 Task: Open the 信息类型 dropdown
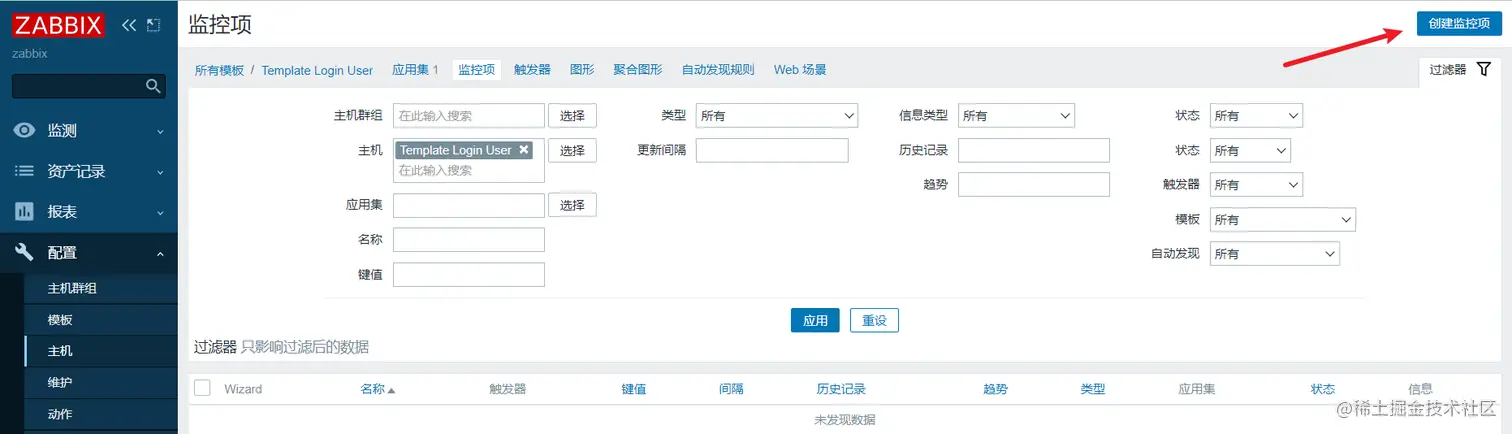click(1016, 116)
